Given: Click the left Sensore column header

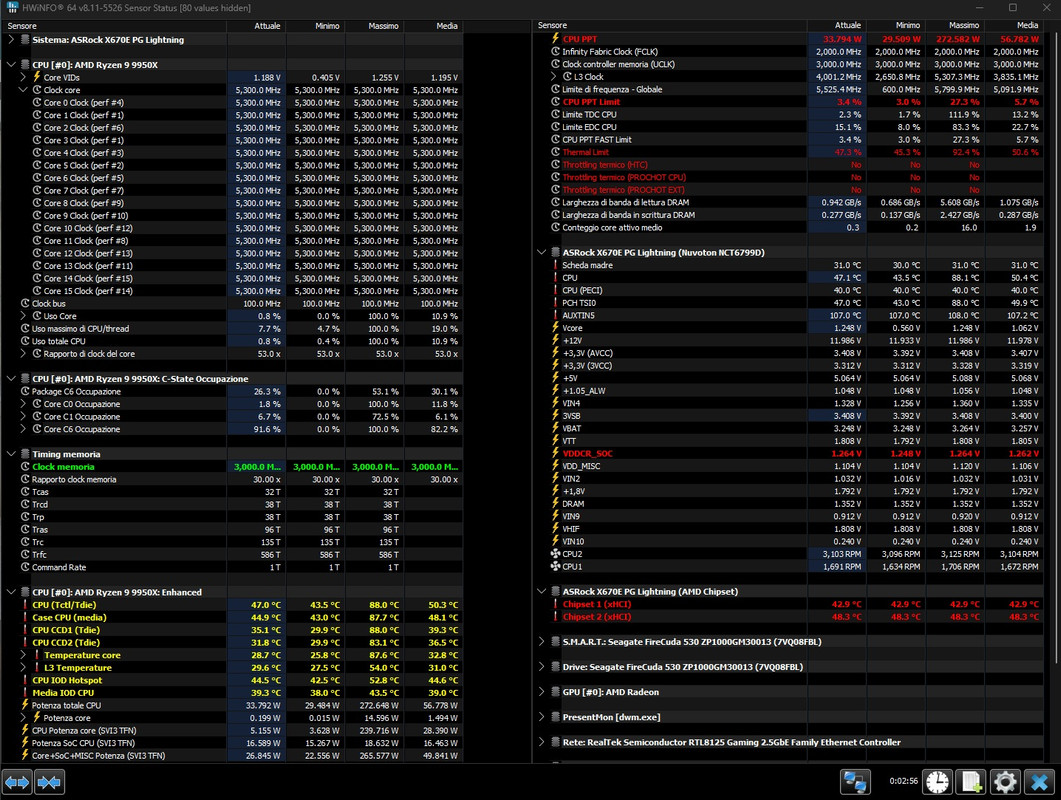Looking at the screenshot, I should point(114,26).
